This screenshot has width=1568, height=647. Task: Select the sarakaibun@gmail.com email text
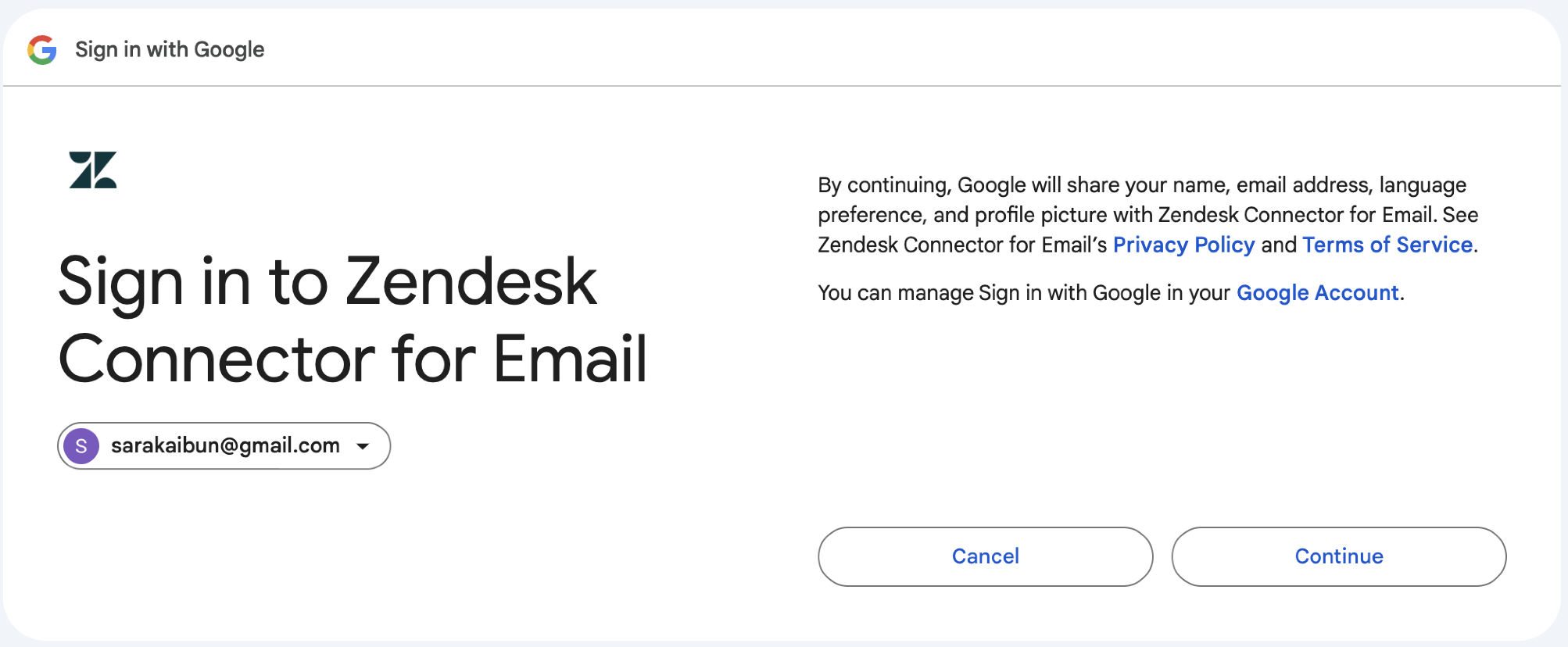pos(225,445)
